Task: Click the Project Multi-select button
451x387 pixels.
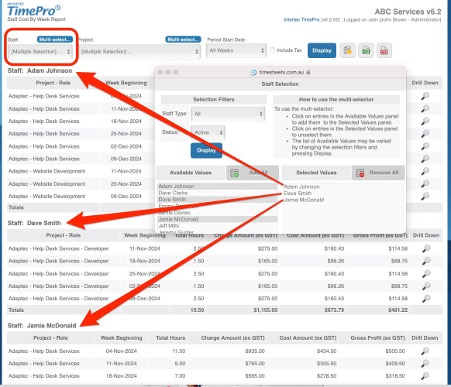Action: (x=183, y=39)
